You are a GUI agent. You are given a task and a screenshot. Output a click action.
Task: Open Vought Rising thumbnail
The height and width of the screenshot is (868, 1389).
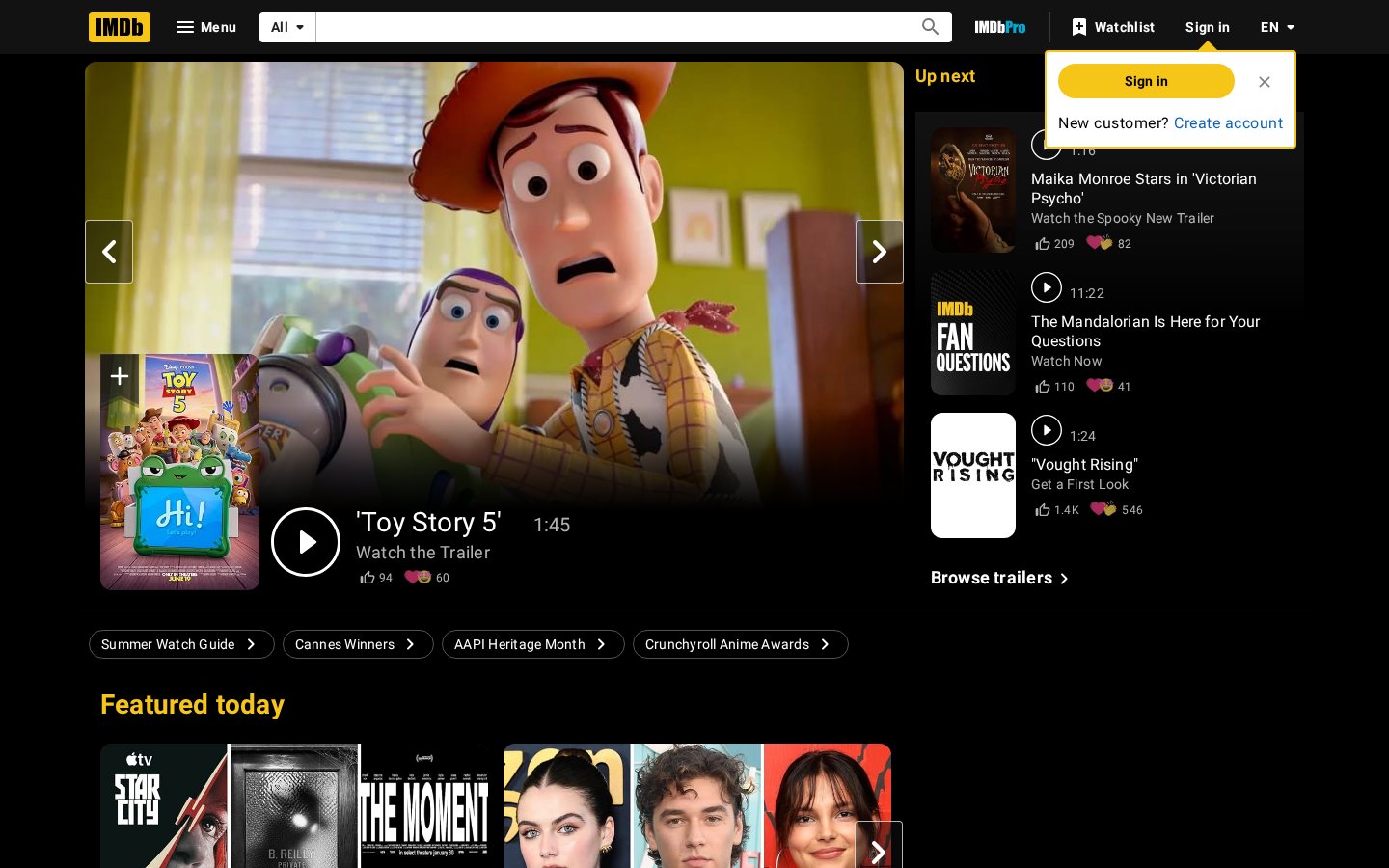pos(973,475)
